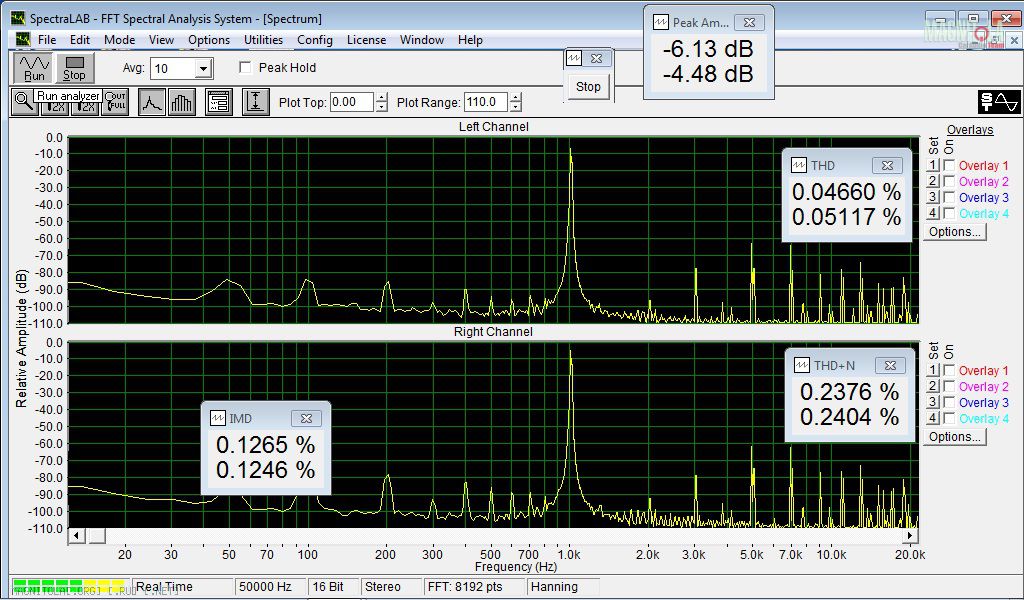This screenshot has height=600, width=1024.
Task: Select the magnifier zoom tool
Action: point(24,102)
